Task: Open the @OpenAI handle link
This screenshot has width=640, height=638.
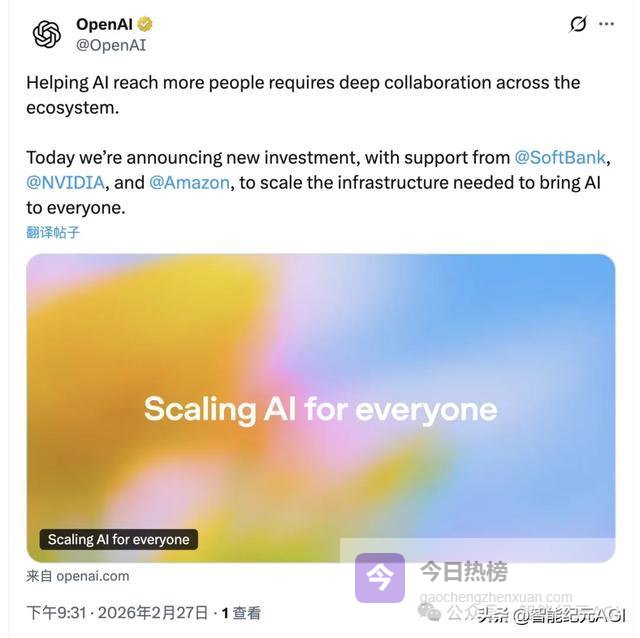Action: [111, 45]
